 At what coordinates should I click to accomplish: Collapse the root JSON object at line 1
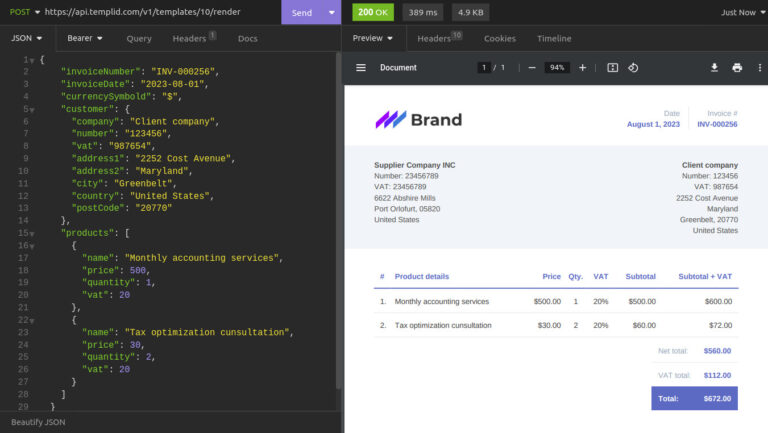[31, 60]
